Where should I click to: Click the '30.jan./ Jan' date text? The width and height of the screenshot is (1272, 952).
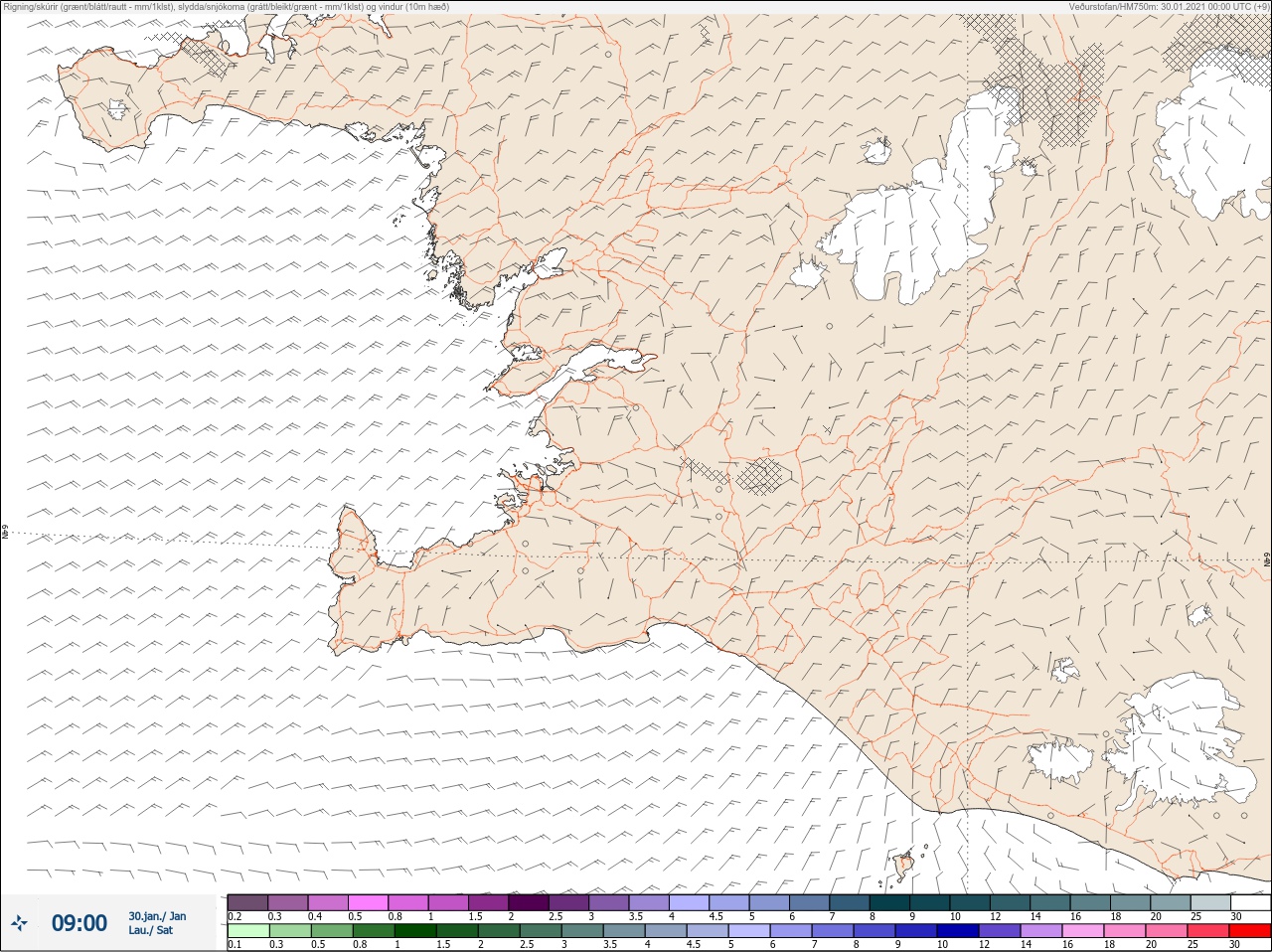157,916
